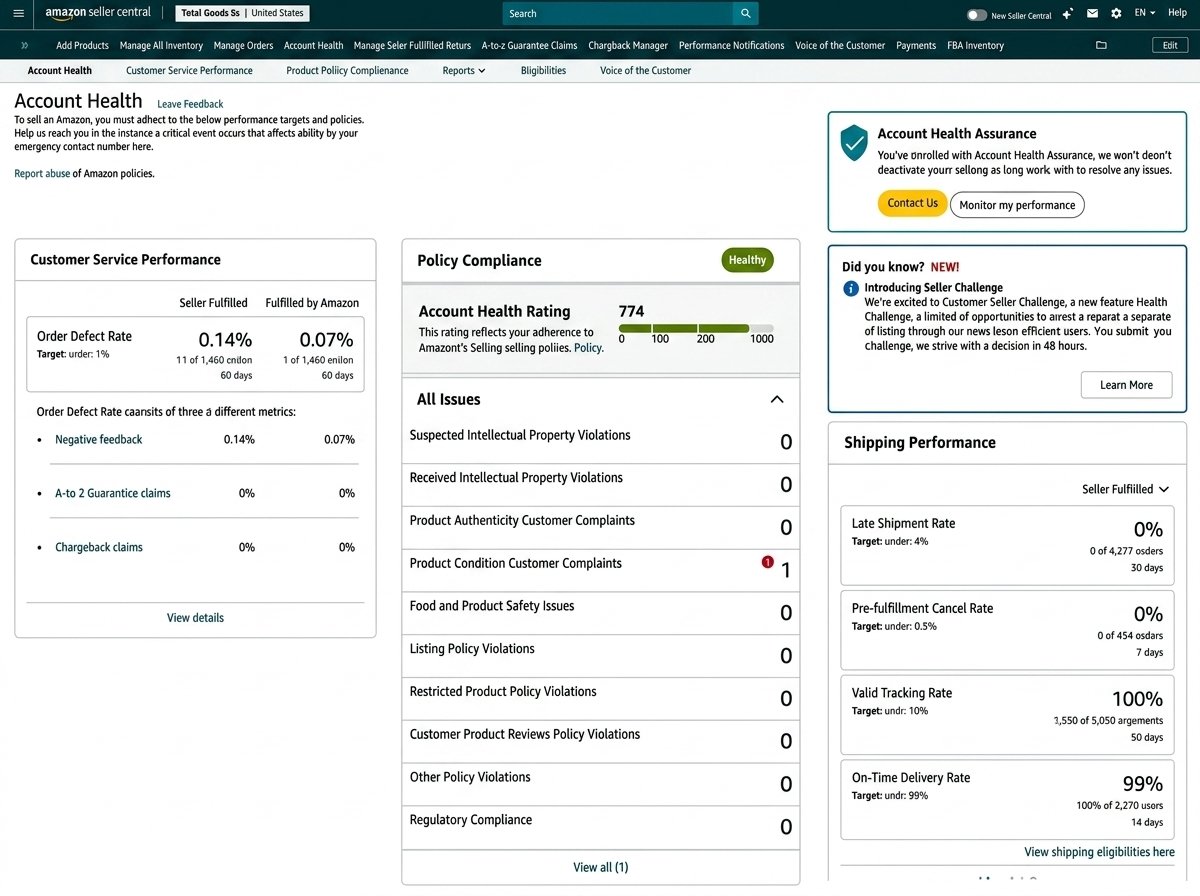Select the Account Health sub-tab
The image size is (1200, 896).
tap(60, 71)
